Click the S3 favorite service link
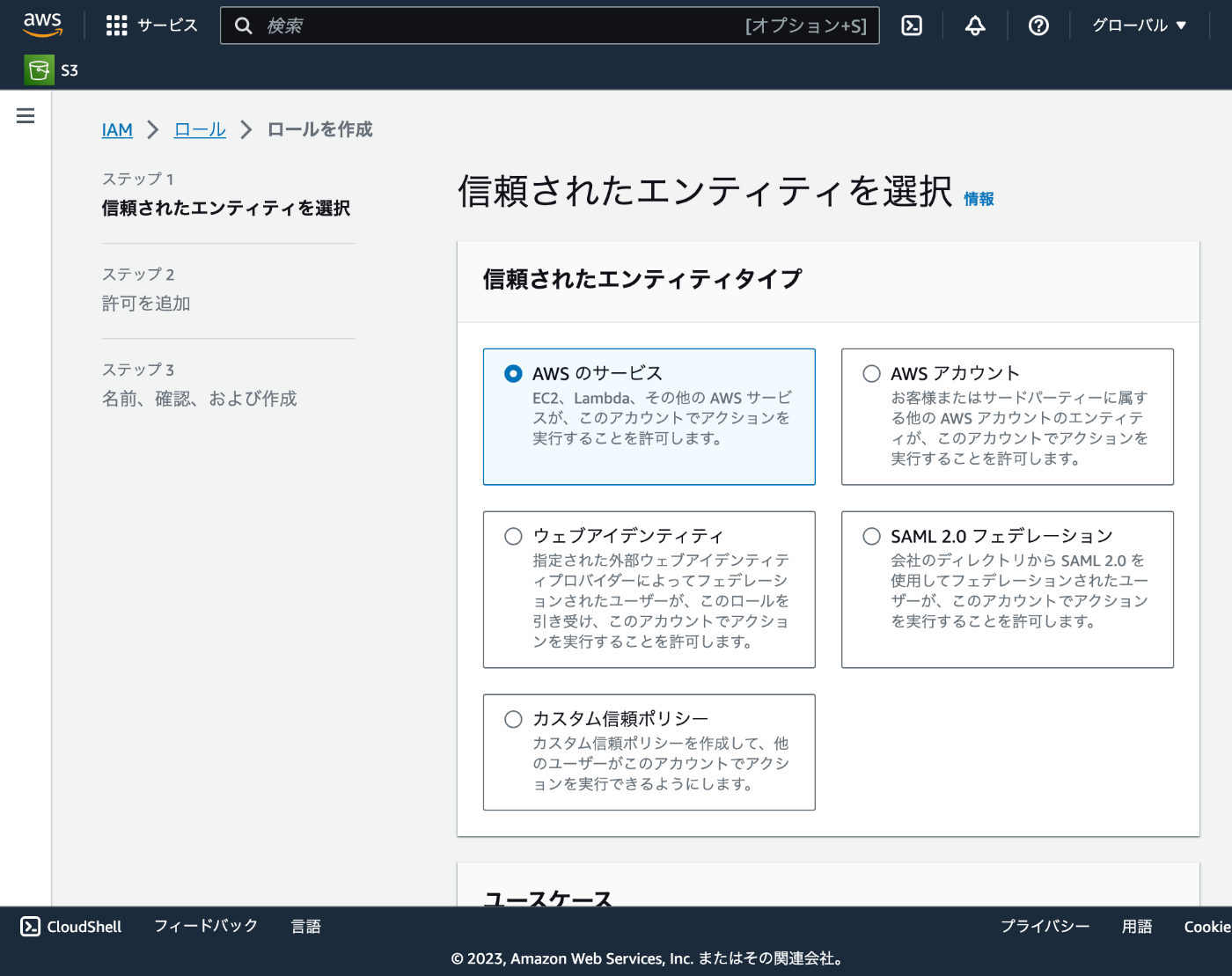The height and width of the screenshot is (976, 1232). [70, 70]
